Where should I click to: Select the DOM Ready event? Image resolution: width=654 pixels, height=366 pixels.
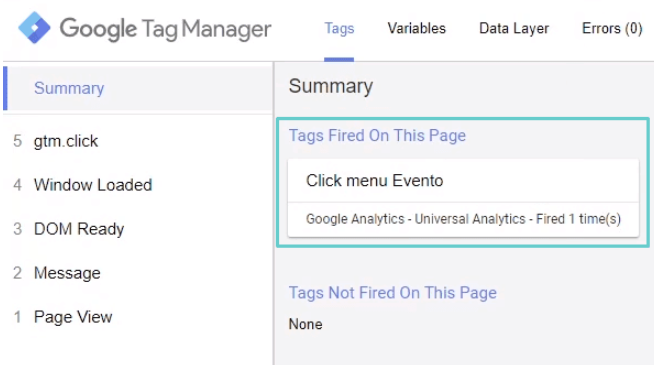138,229
